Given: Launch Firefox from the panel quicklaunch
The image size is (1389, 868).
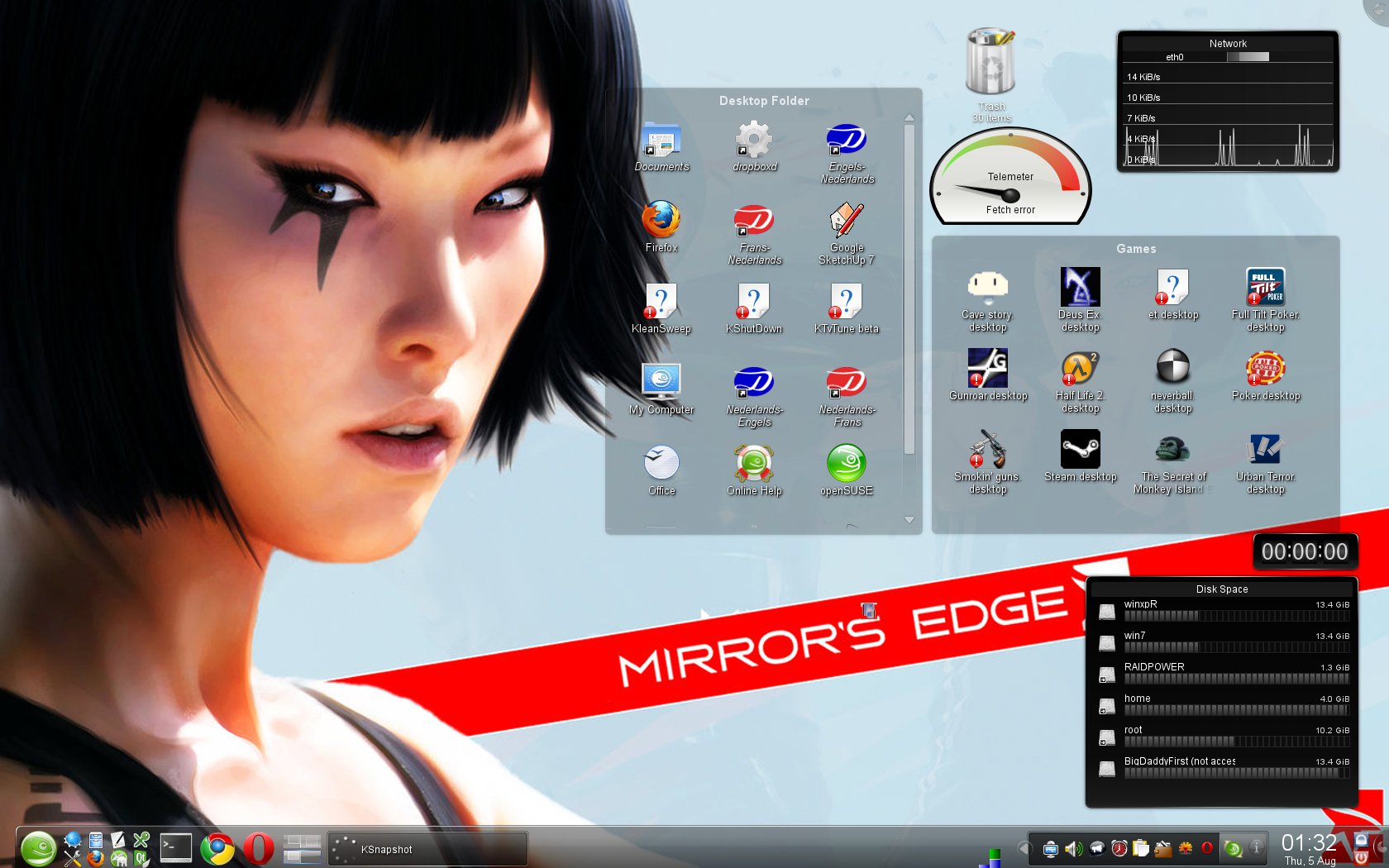Looking at the screenshot, I should [95, 858].
